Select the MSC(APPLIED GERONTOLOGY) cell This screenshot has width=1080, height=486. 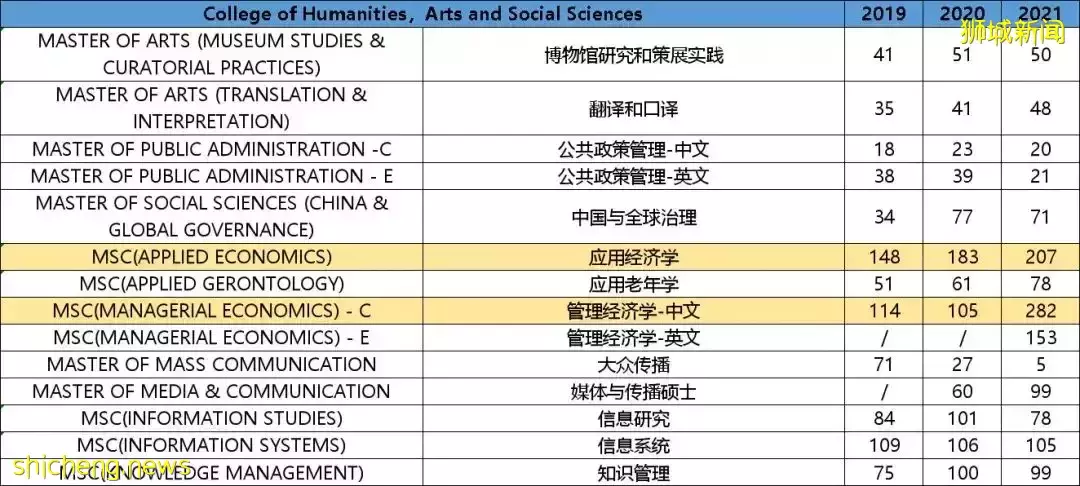(x=211, y=284)
